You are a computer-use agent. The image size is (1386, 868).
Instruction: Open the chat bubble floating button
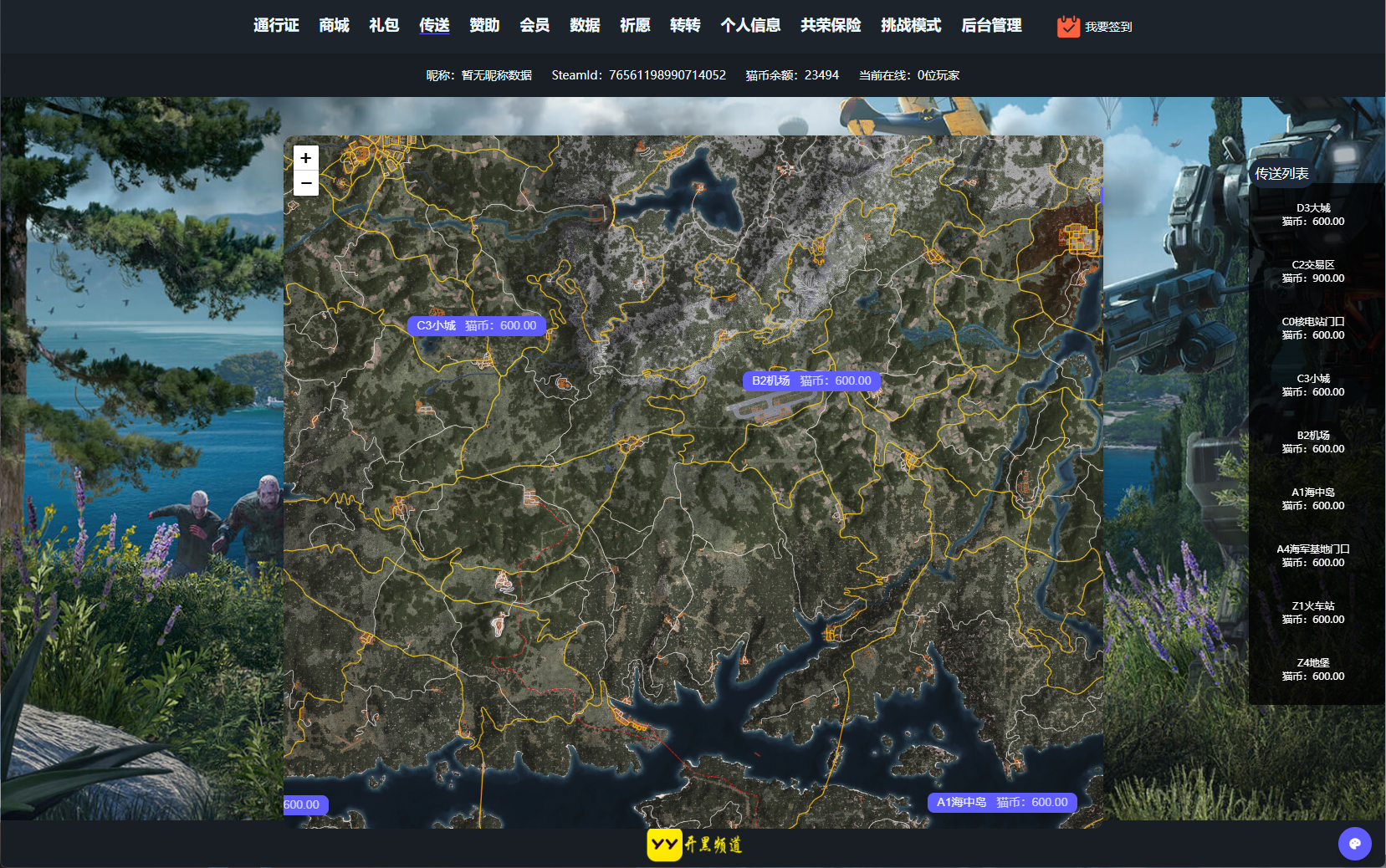tap(1354, 843)
